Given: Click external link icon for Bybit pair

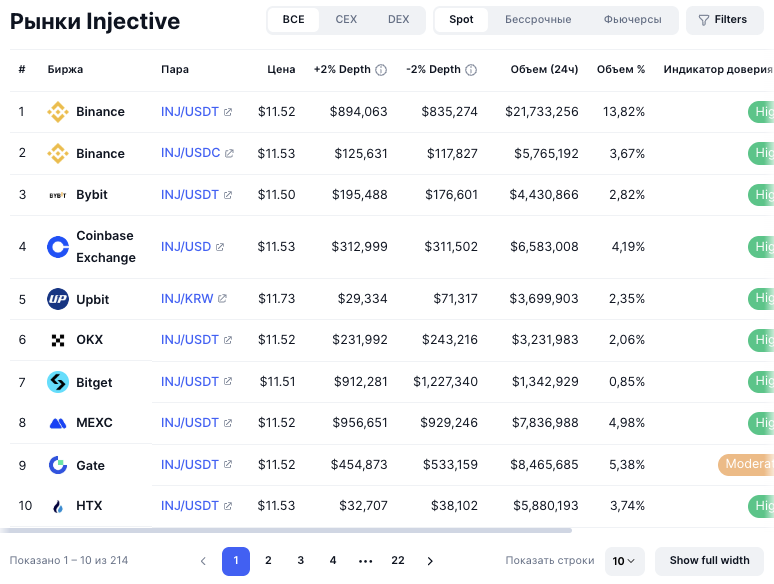Looking at the screenshot, I should [x=228, y=195].
